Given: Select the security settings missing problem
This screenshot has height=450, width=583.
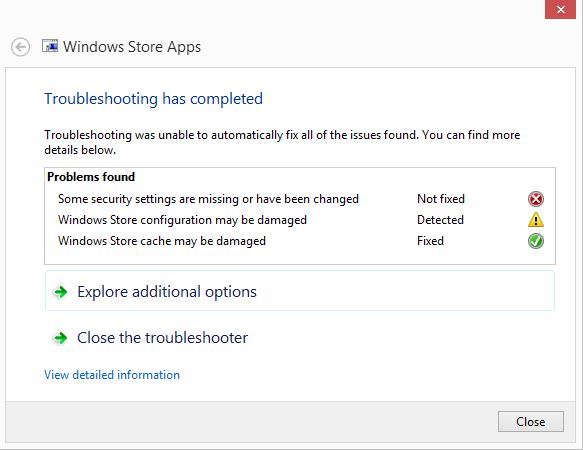Looking at the screenshot, I should click(208, 199).
